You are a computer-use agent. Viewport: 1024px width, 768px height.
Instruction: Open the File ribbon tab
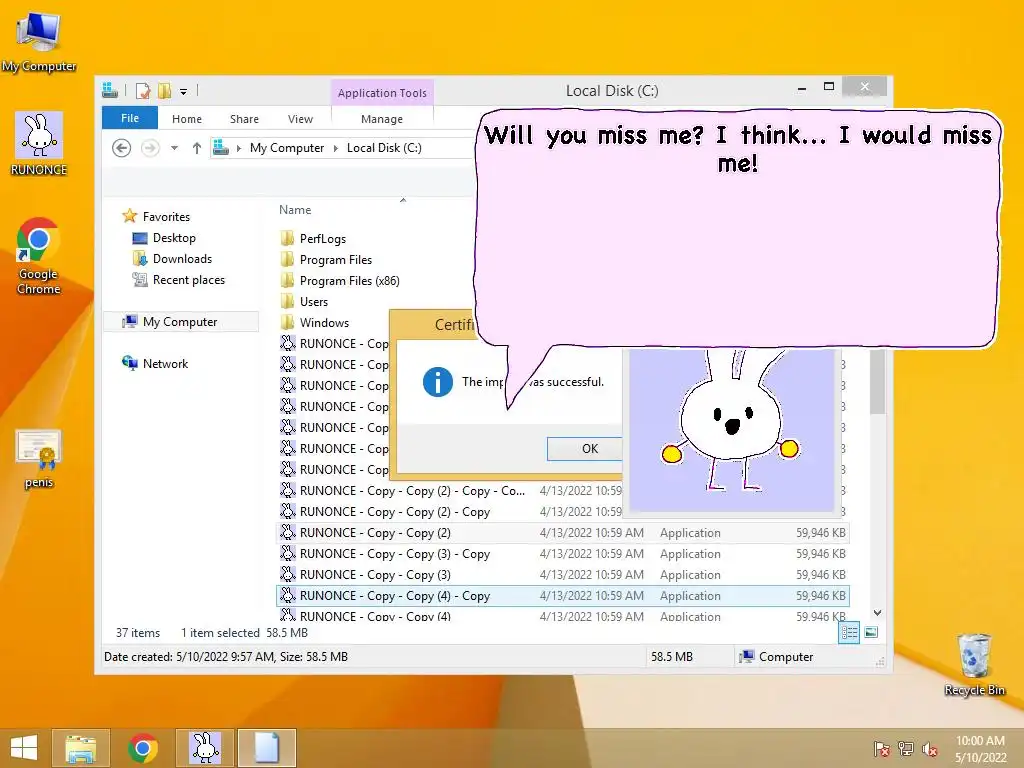click(130, 118)
